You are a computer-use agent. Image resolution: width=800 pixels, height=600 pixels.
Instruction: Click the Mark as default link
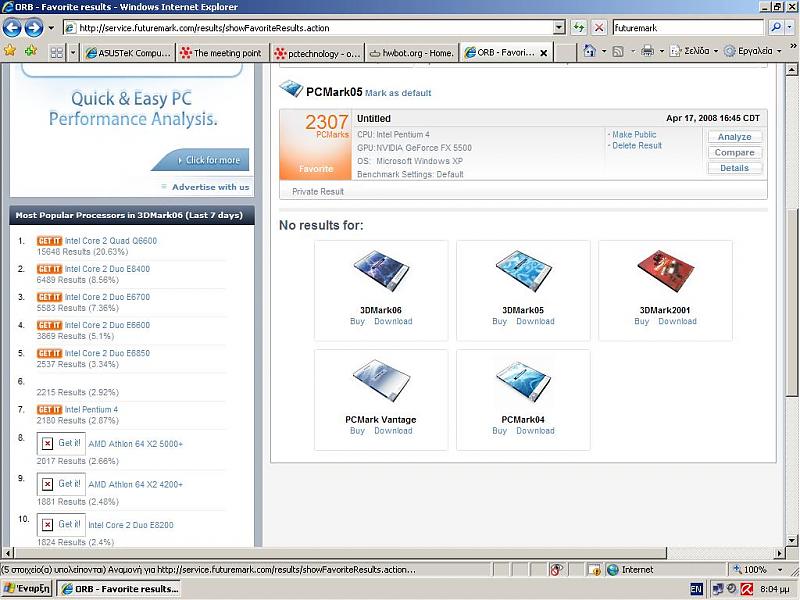[398, 93]
